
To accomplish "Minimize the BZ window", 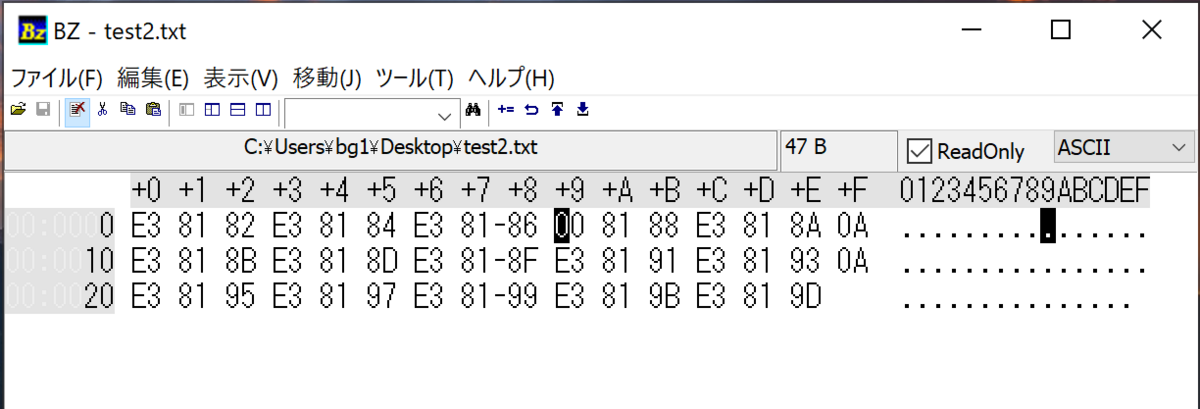I will coord(970,30).
